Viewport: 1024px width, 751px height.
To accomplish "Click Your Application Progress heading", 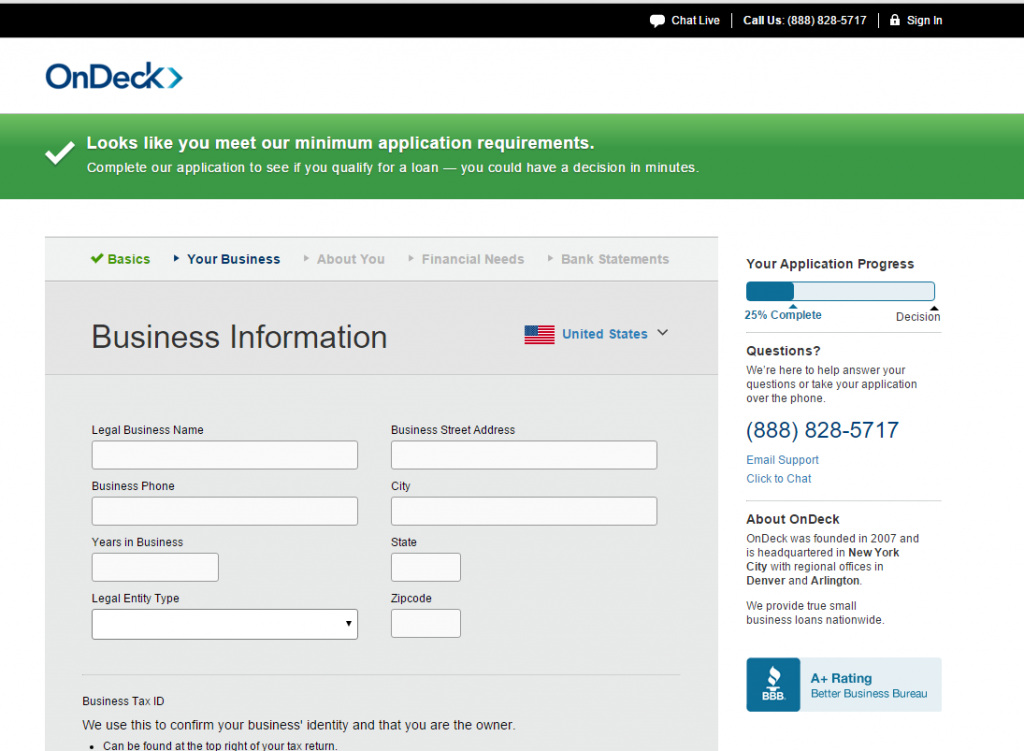I will 830,264.
